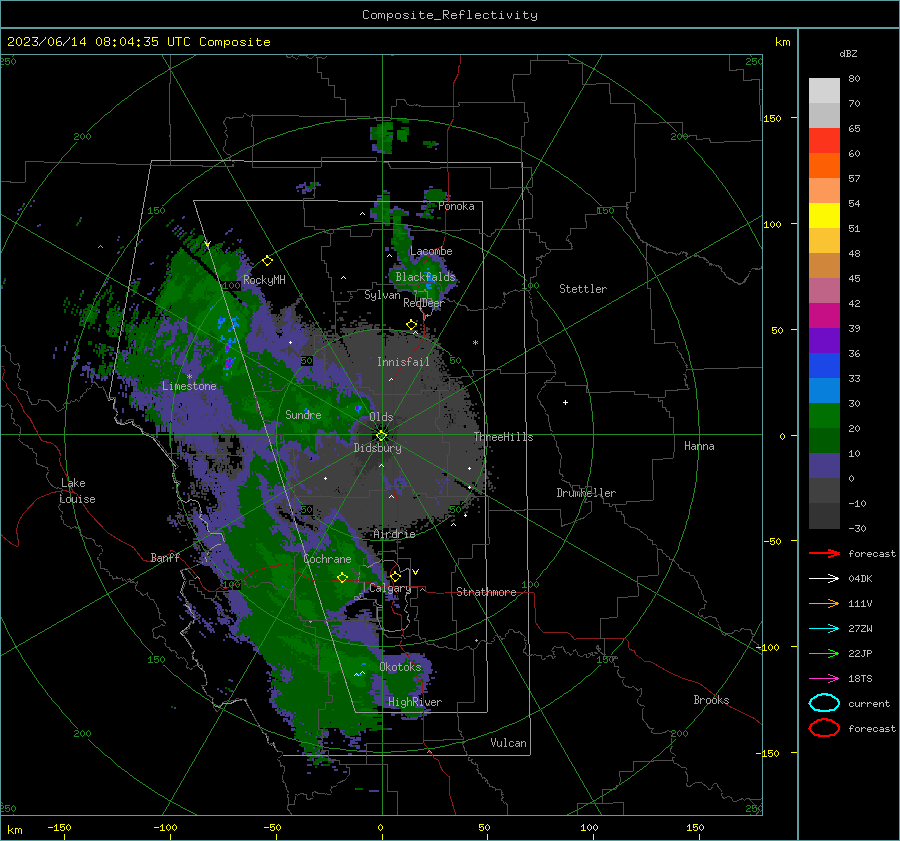
Task: Select the light gray 80-70 dBZ swatch
Action: click(x=824, y=91)
